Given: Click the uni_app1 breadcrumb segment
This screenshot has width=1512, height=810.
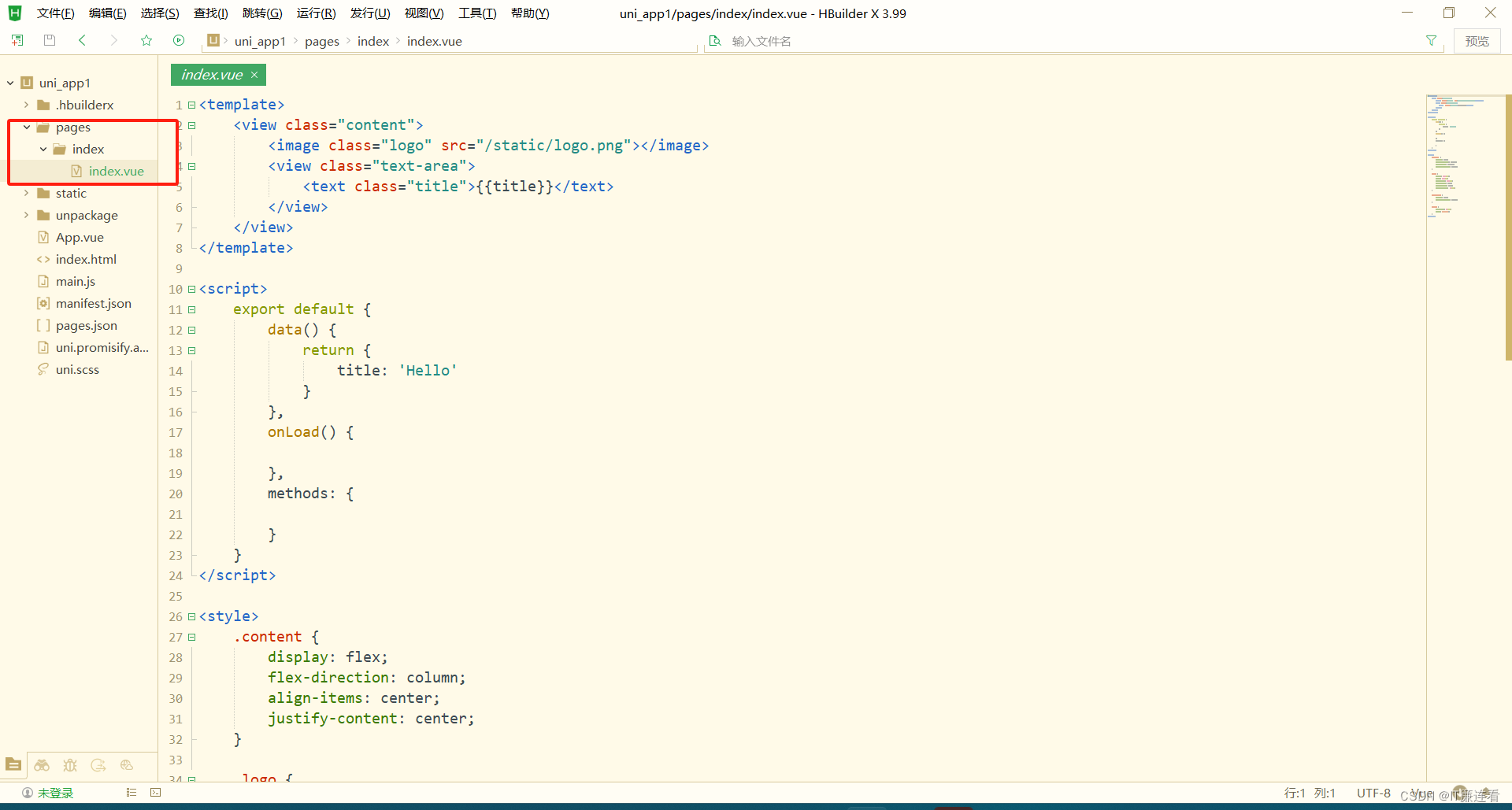Looking at the screenshot, I should point(260,41).
